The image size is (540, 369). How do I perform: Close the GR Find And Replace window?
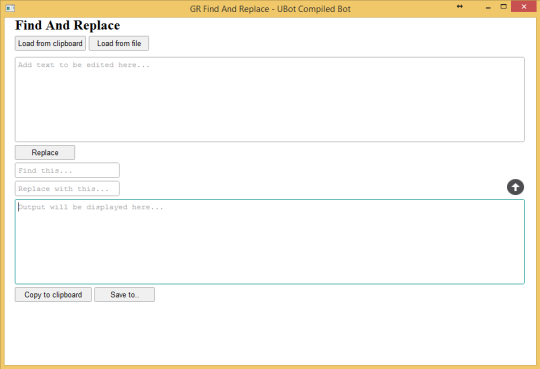click(x=524, y=7)
